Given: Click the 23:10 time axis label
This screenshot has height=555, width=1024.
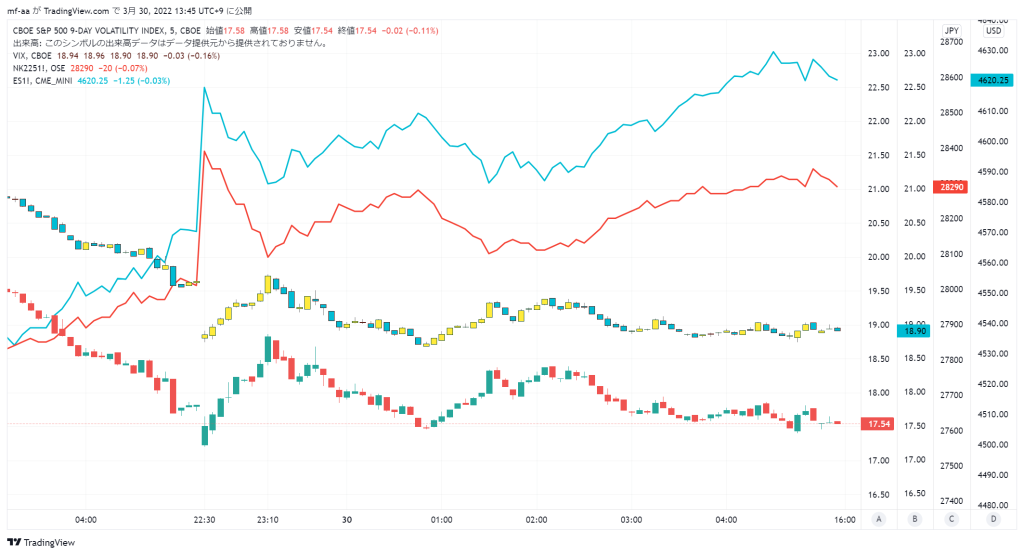Looking at the screenshot, I should (x=268, y=520).
